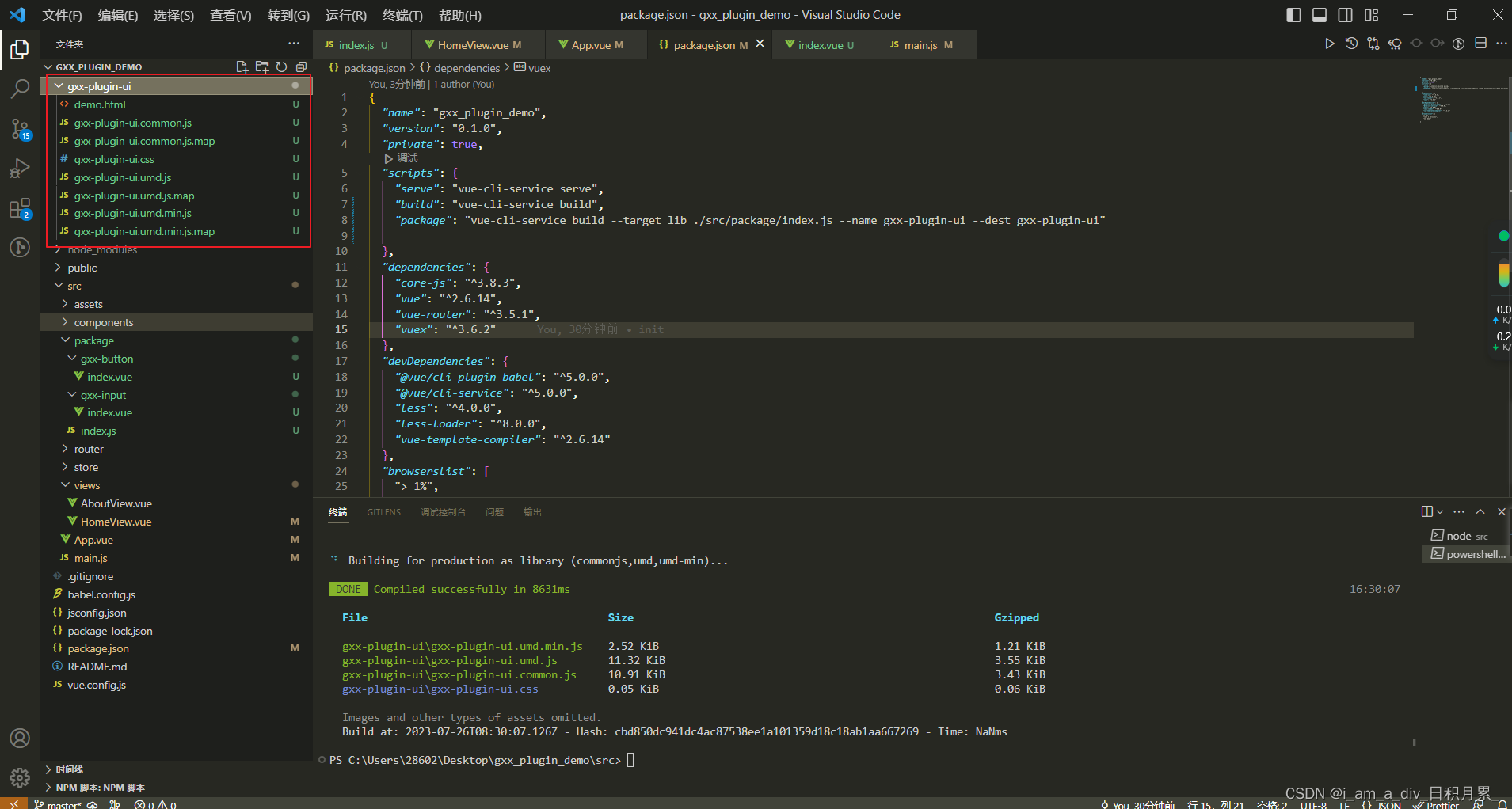This screenshot has width=1512, height=809.
Task: Maximize the terminal panel with the up chevron
Action: pyautogui.click(x=1480, y=511)
